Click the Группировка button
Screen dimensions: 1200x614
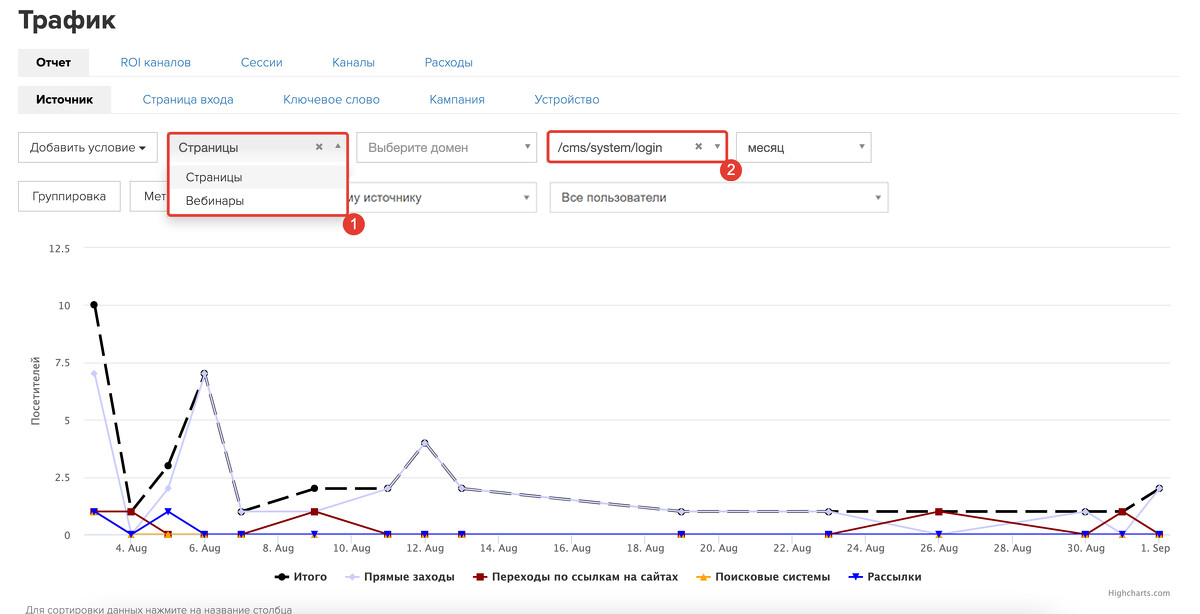(x=69, y=197)
